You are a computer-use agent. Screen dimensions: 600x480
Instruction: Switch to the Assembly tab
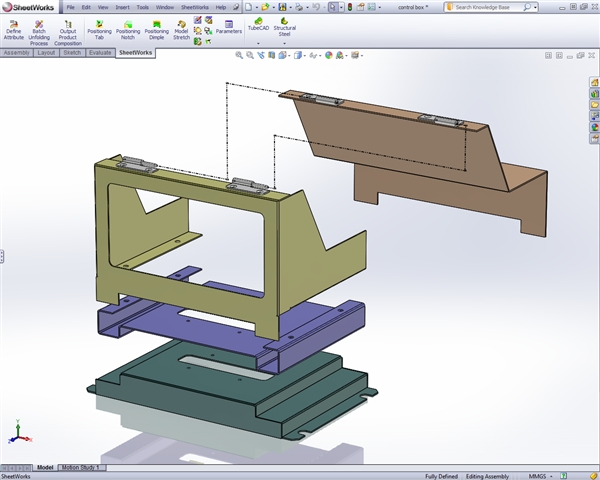[x=17, y=52]
